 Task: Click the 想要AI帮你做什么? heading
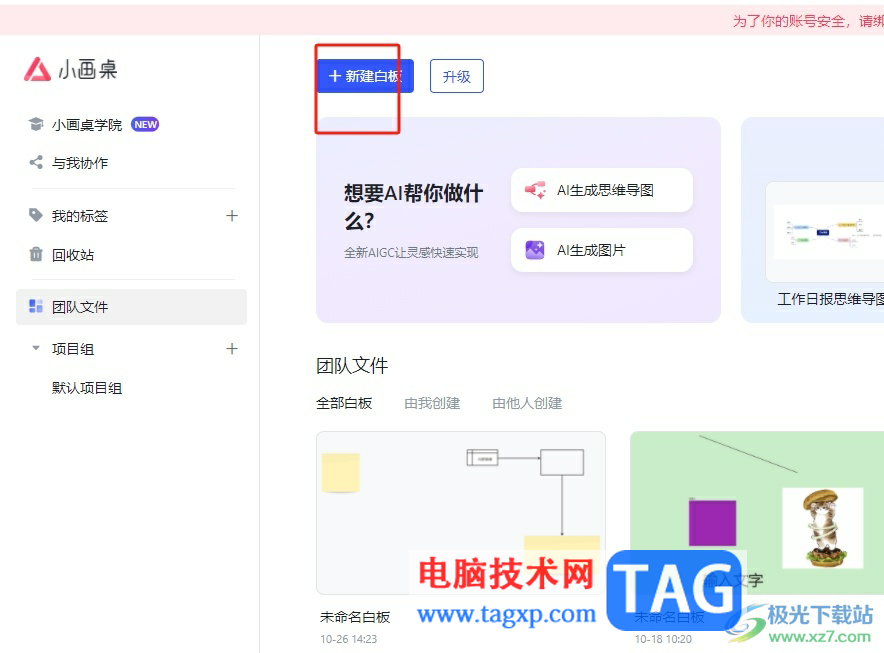(x=413, y=207)
